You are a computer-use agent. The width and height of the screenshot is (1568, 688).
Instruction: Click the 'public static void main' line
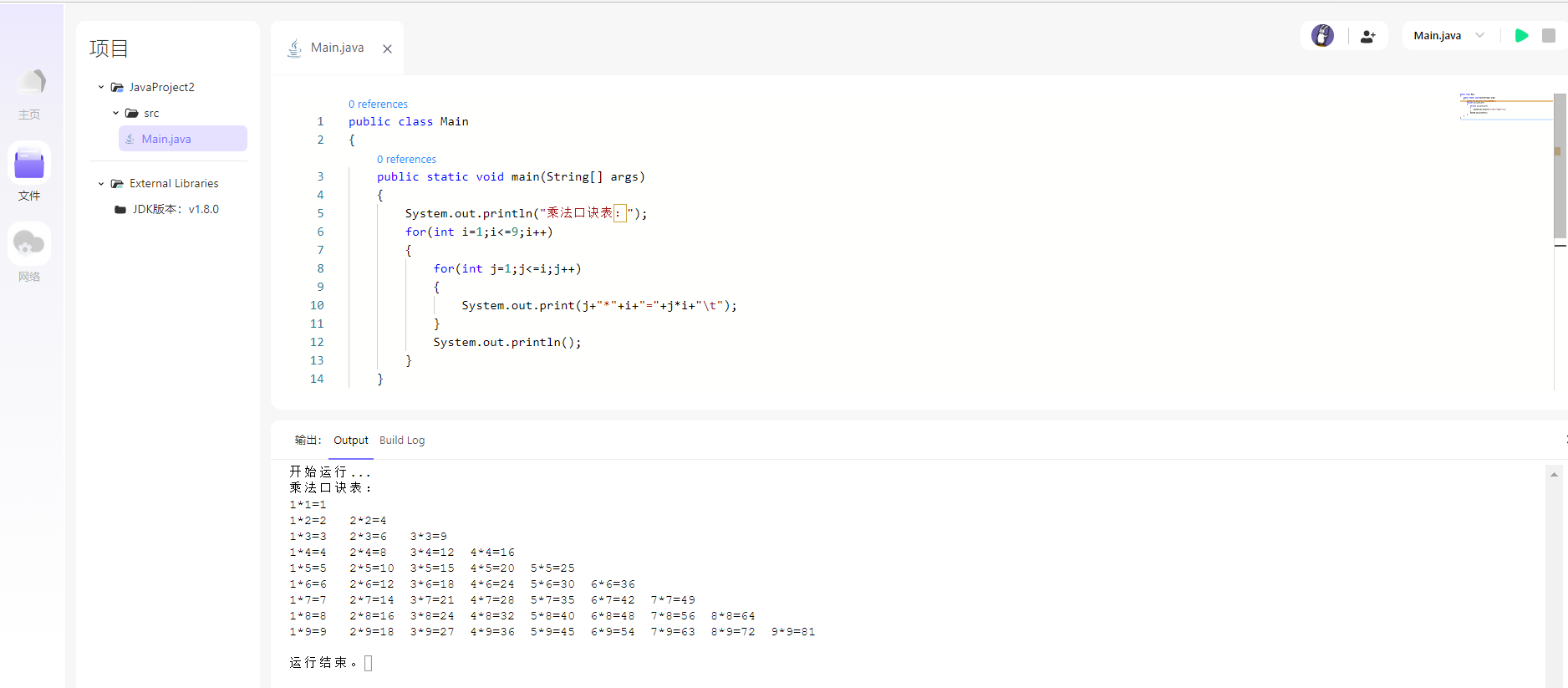click(x=511, y=176)
